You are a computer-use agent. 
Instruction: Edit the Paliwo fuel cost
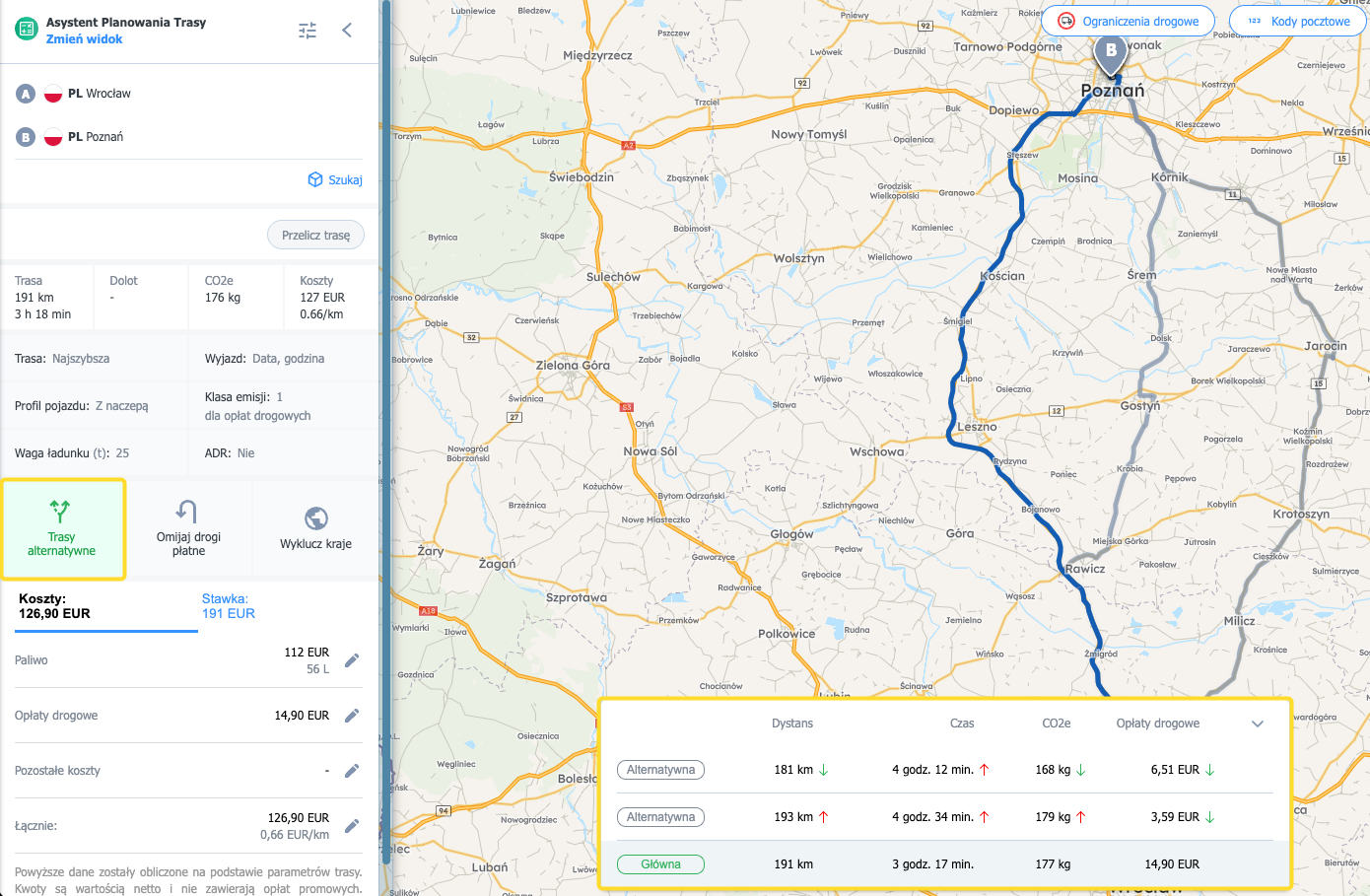click(352, 660)
